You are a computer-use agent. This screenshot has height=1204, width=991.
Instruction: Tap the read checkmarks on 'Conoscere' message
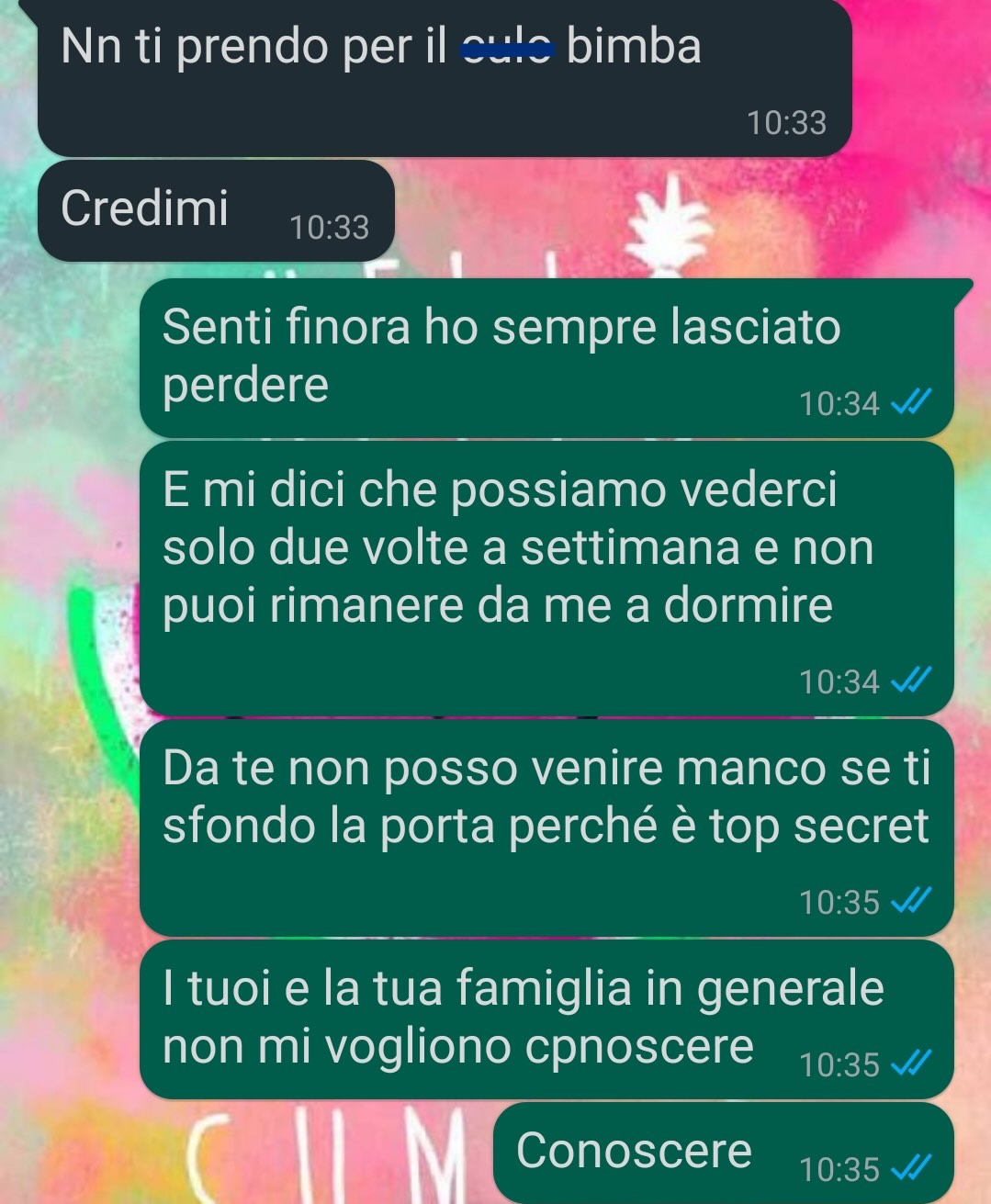(x=913, y=1168)
